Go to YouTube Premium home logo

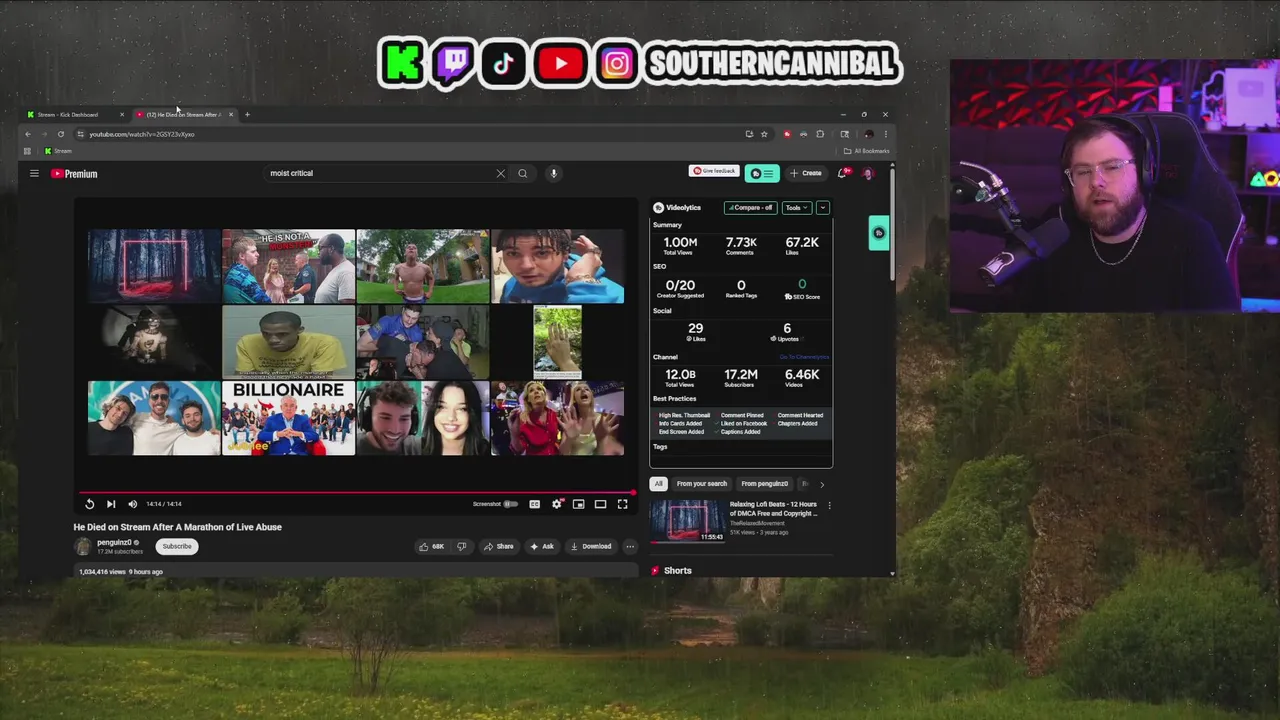pyautogui.click(x=74, y=174)
